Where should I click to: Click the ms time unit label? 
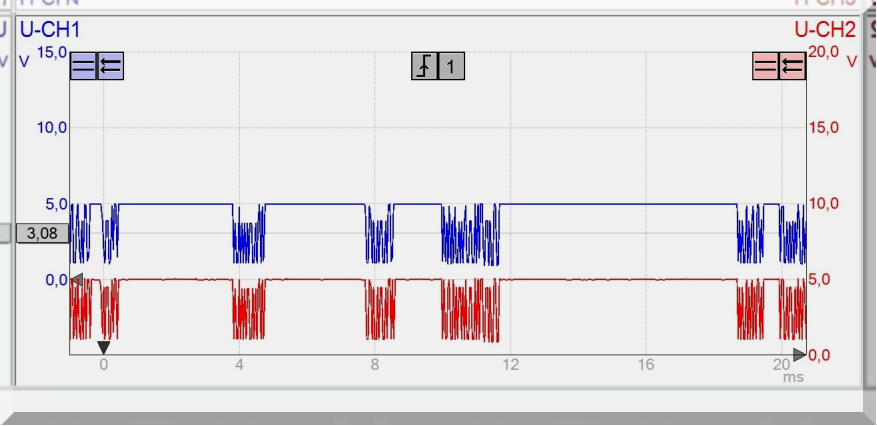(793, 377)
